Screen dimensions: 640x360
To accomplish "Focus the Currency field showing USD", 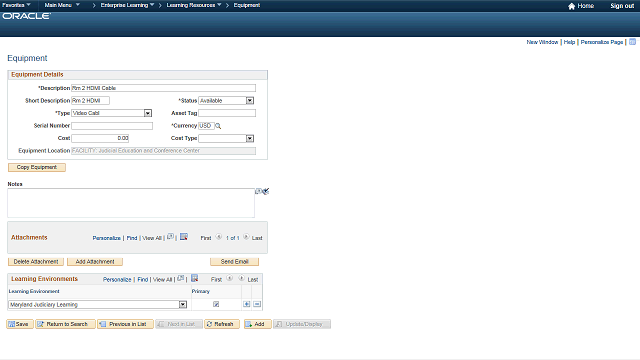I will pyautogui.click(x=206, y=126).
